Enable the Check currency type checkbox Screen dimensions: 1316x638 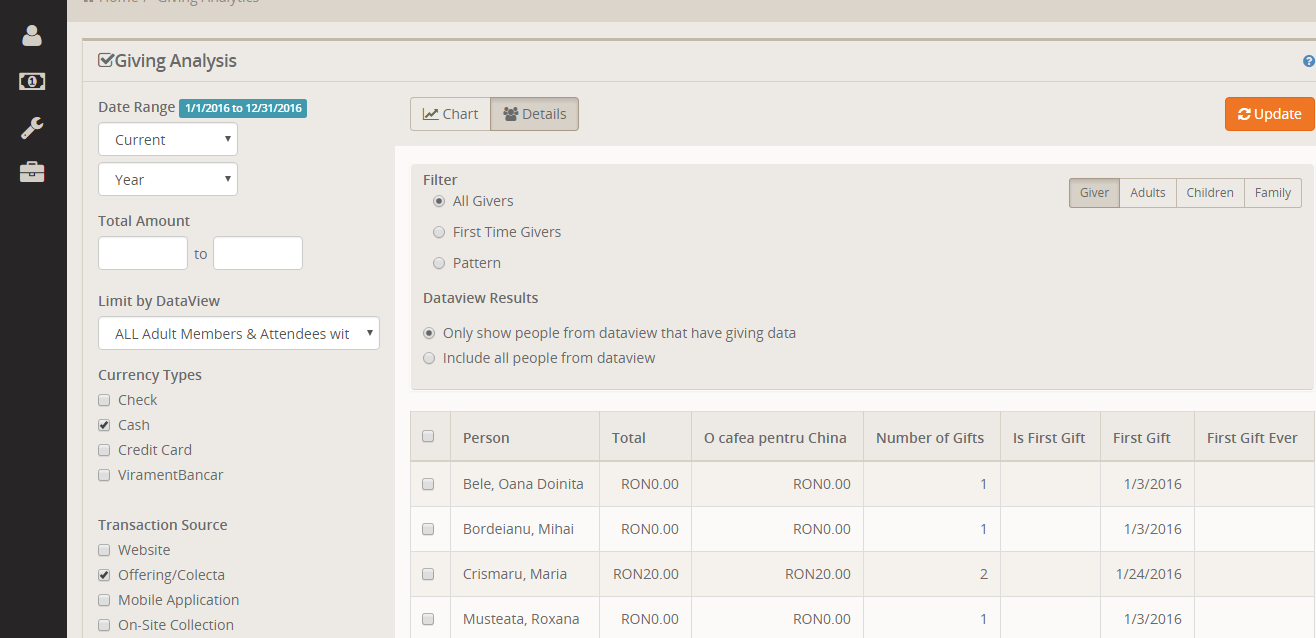[104, 400]
